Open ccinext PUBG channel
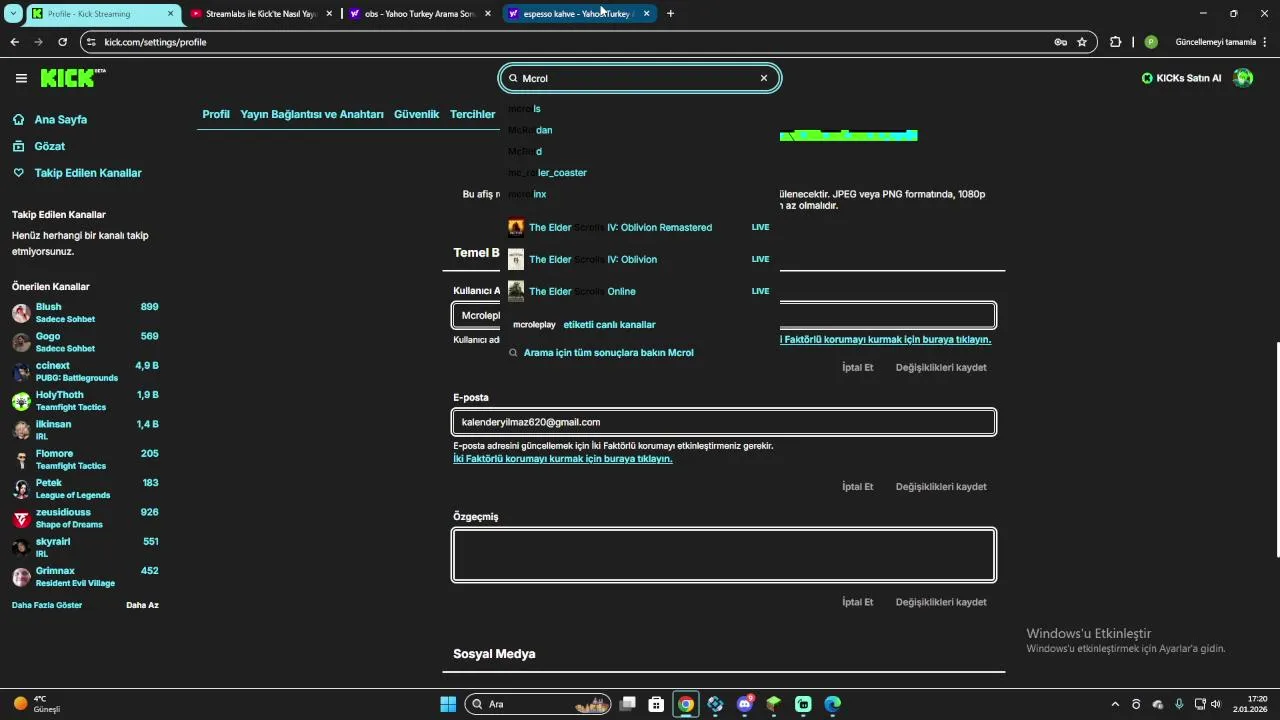Image resolution: width=1280 pixels, height=720 pixels. (85, 371)
